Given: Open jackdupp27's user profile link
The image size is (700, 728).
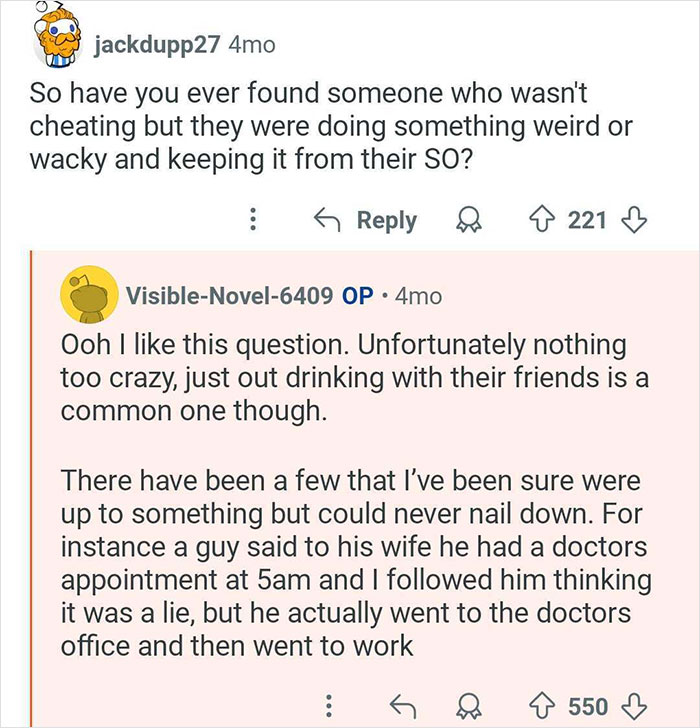Looking at the screenshot, I should [156, 45].
